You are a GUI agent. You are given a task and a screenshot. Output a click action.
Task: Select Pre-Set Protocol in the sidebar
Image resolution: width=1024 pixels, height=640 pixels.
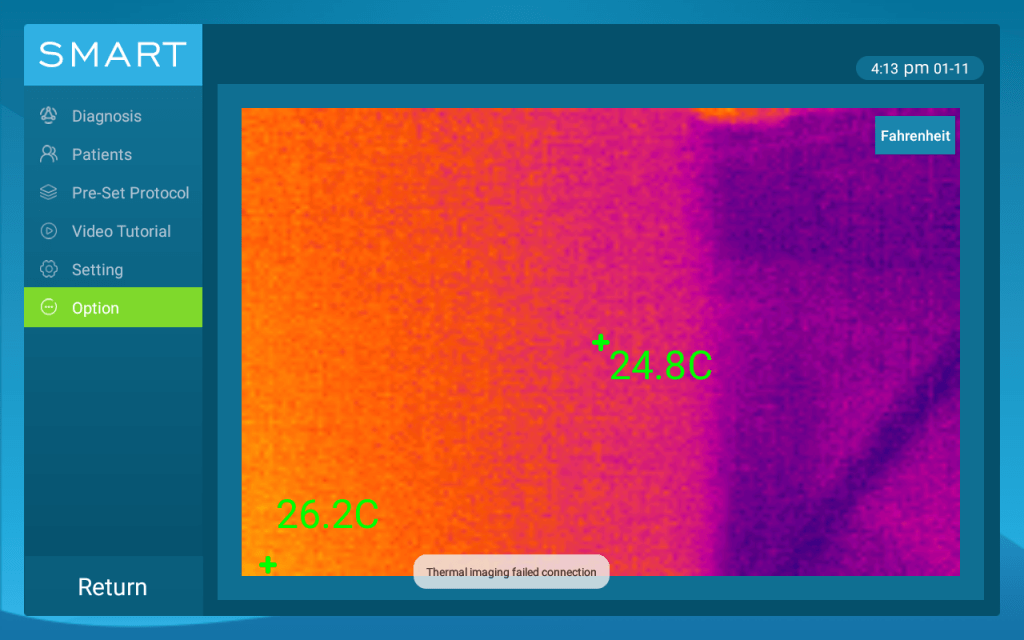pyautogui.click(x=130, y=193)
